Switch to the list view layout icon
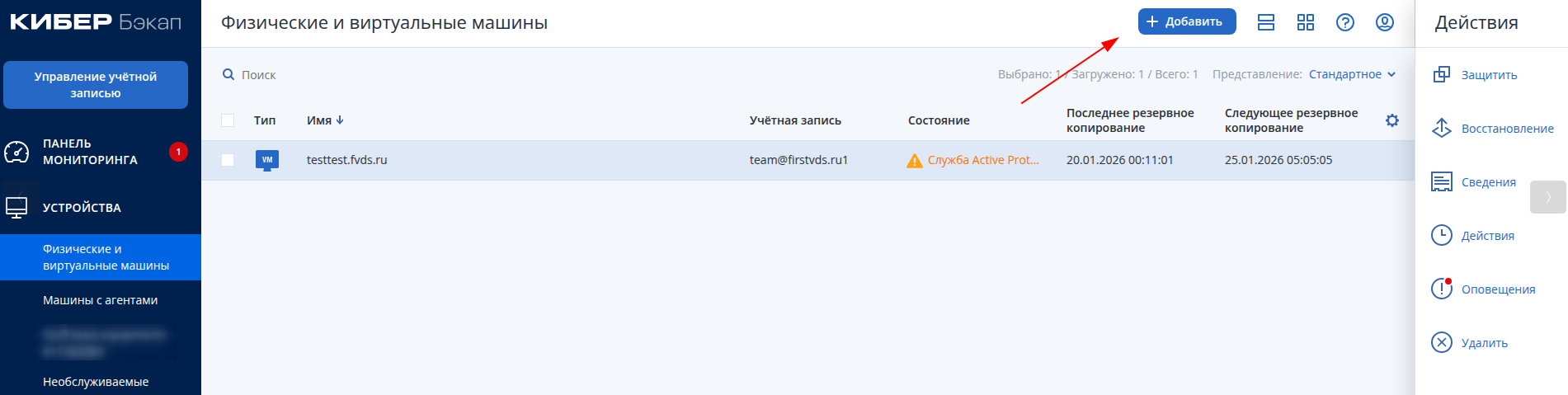Viewport: 1568px width, 395px height. click(1265, 22)
